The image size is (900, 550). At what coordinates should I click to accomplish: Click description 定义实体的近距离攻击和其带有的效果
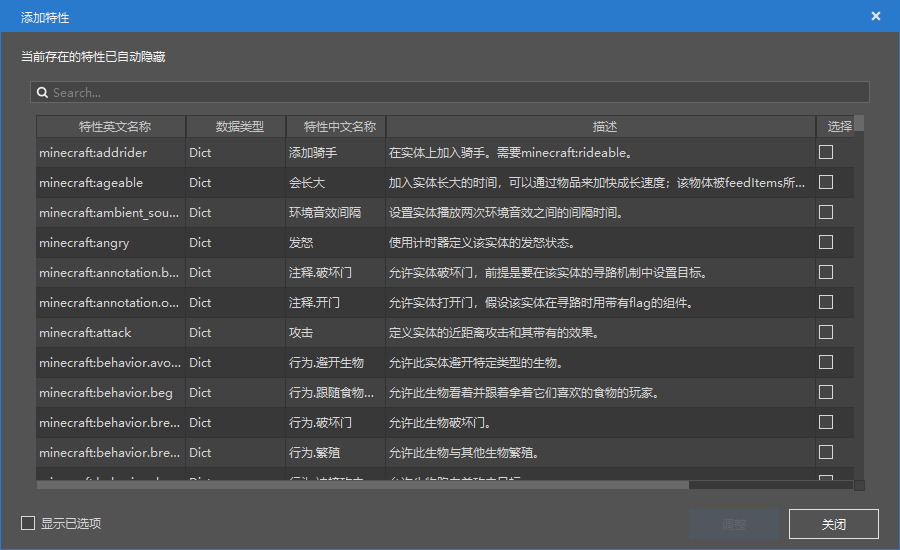coord(601,332)
